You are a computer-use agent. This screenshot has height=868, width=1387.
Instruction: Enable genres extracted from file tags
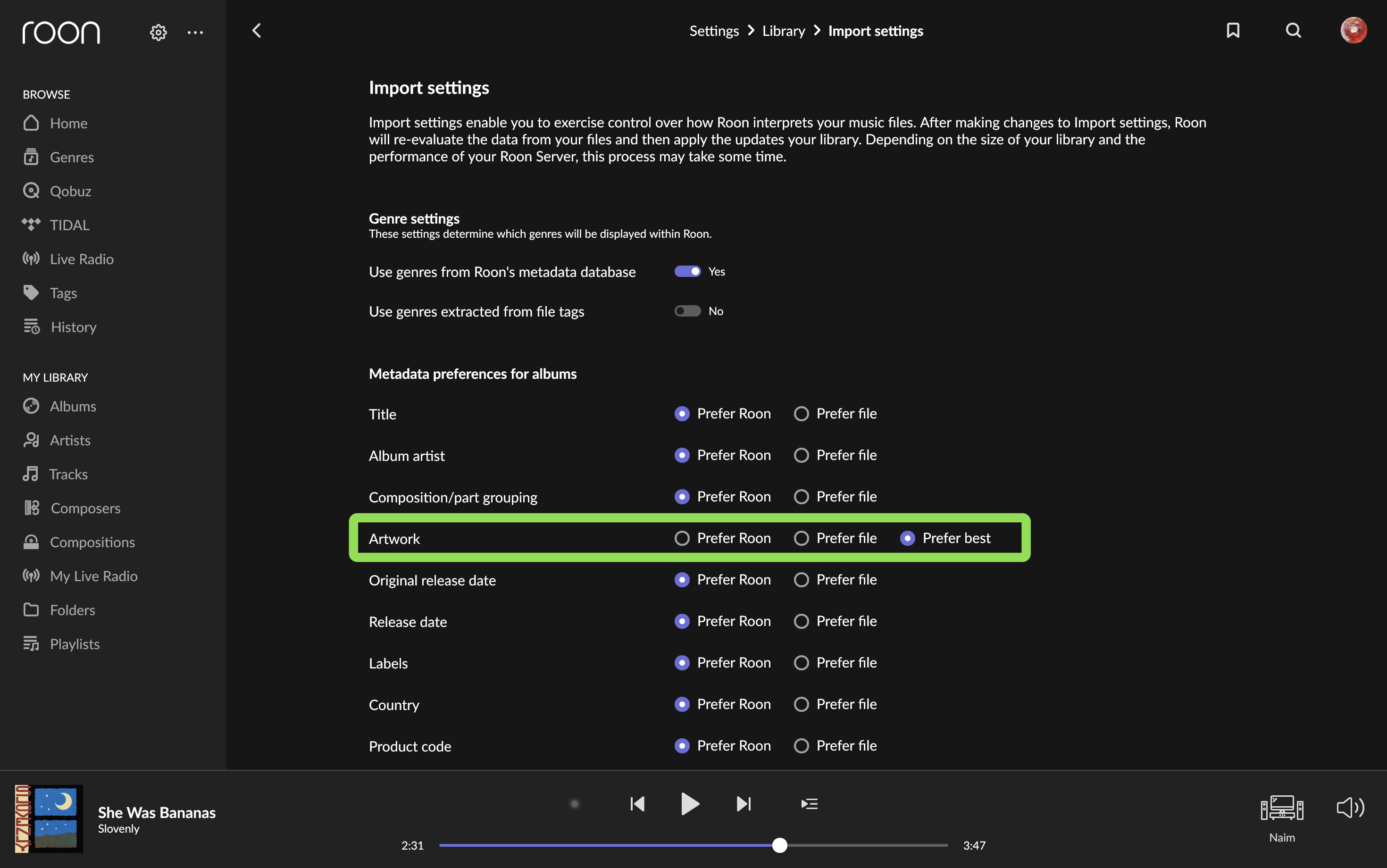click(x=687, y=311)
